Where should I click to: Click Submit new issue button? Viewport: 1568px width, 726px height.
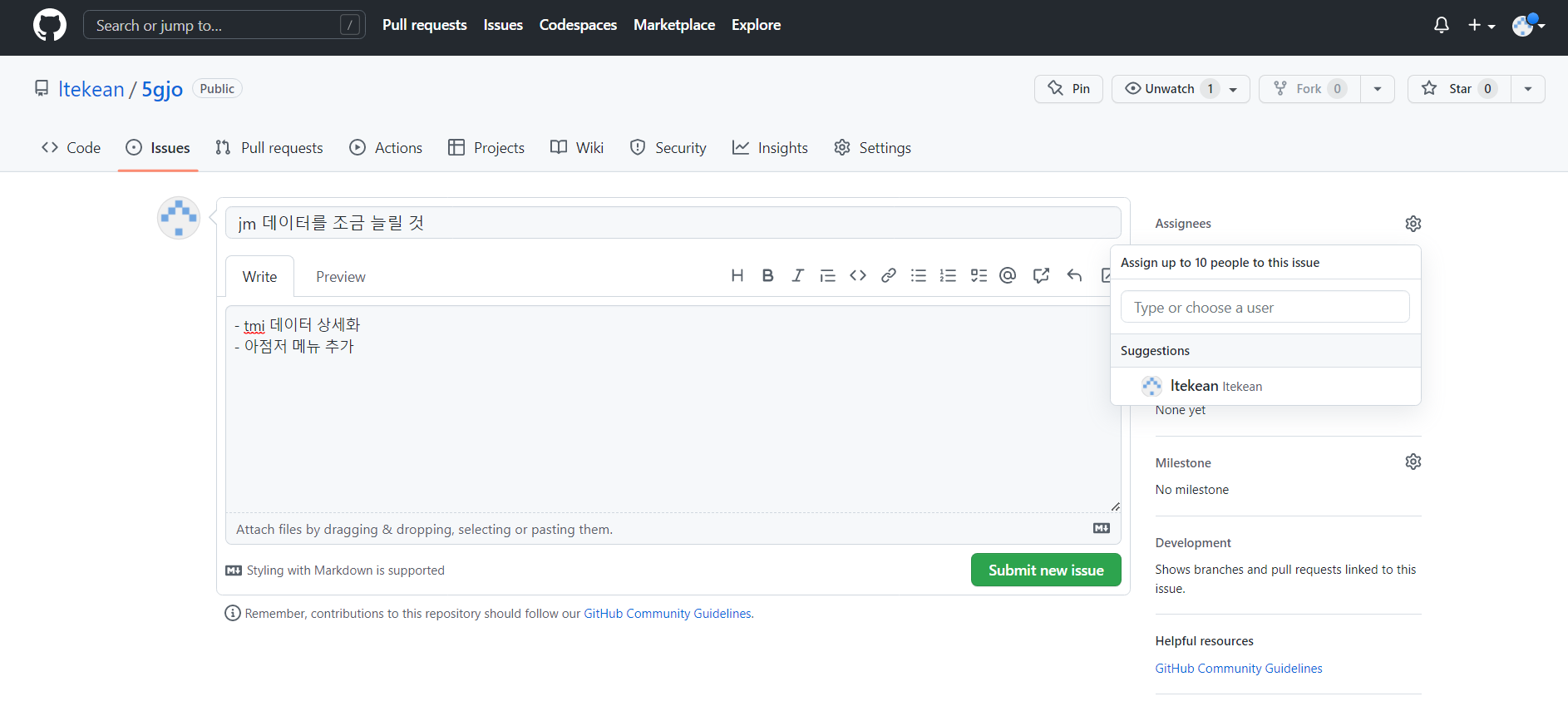[1046, 570]
